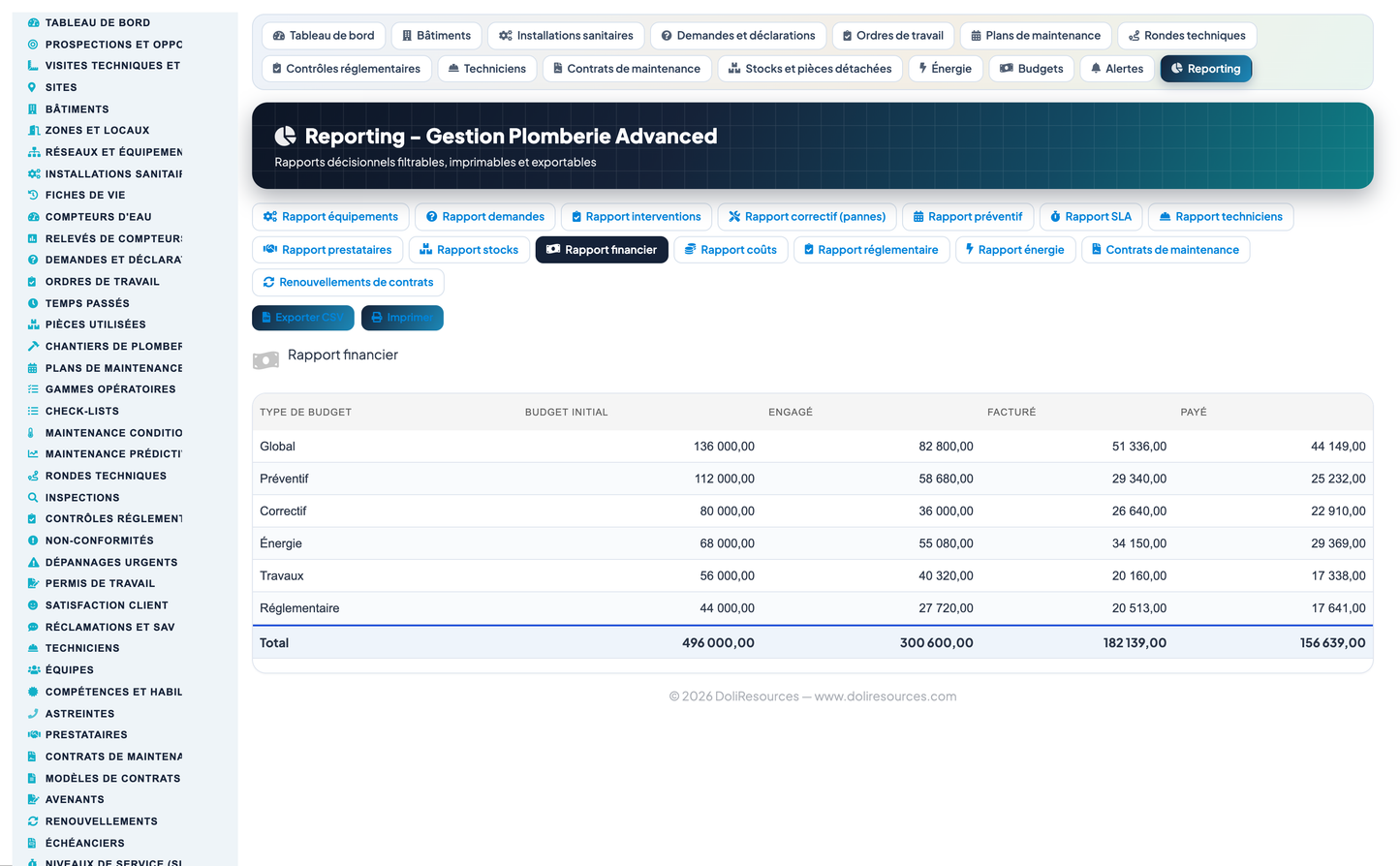Click the Tableau de bord sidebar icon
Screen dimensions: 1400x866
click(x=34, y=22)
